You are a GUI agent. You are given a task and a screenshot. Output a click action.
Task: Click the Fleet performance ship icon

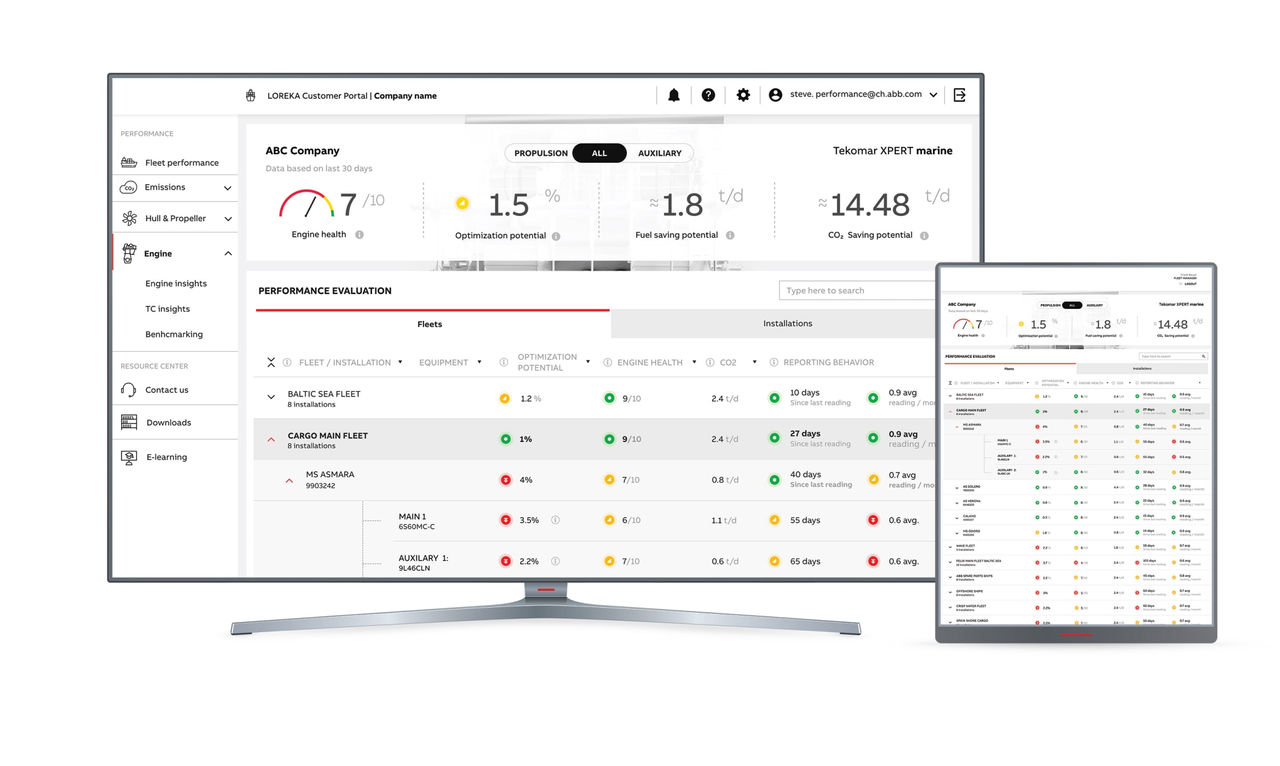129,162
